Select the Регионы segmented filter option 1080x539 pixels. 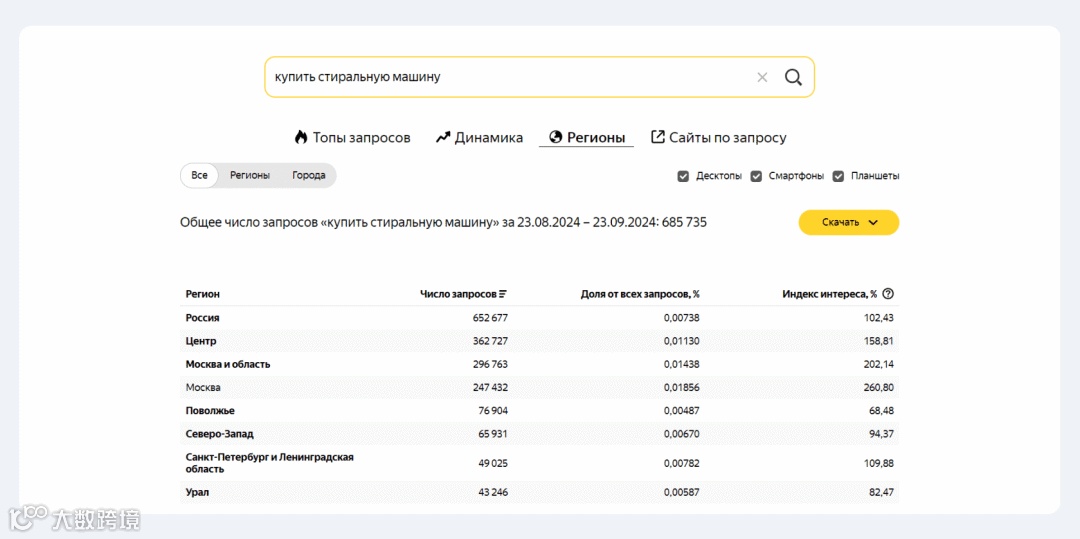(250, 176)
